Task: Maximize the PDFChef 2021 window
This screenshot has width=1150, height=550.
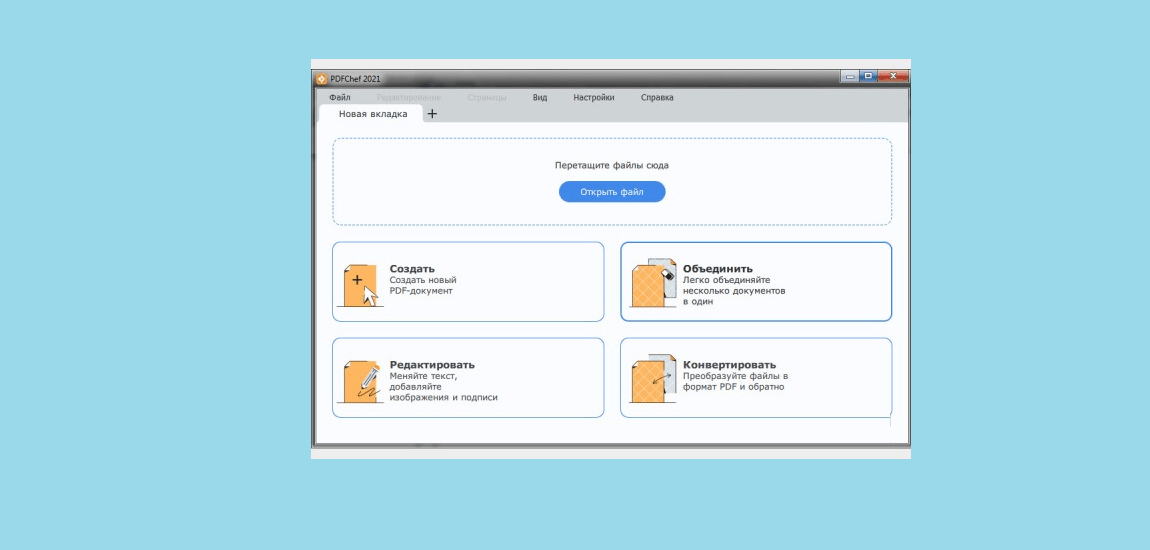Action: coord(868,76)
